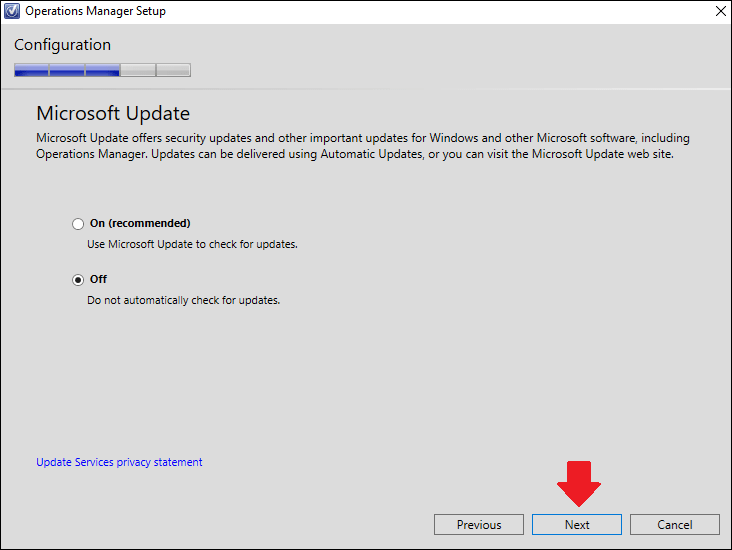The height and width of the screenshot is (550, 732).
Task: Continue setup with the Next button
Action: pos(577,525)
